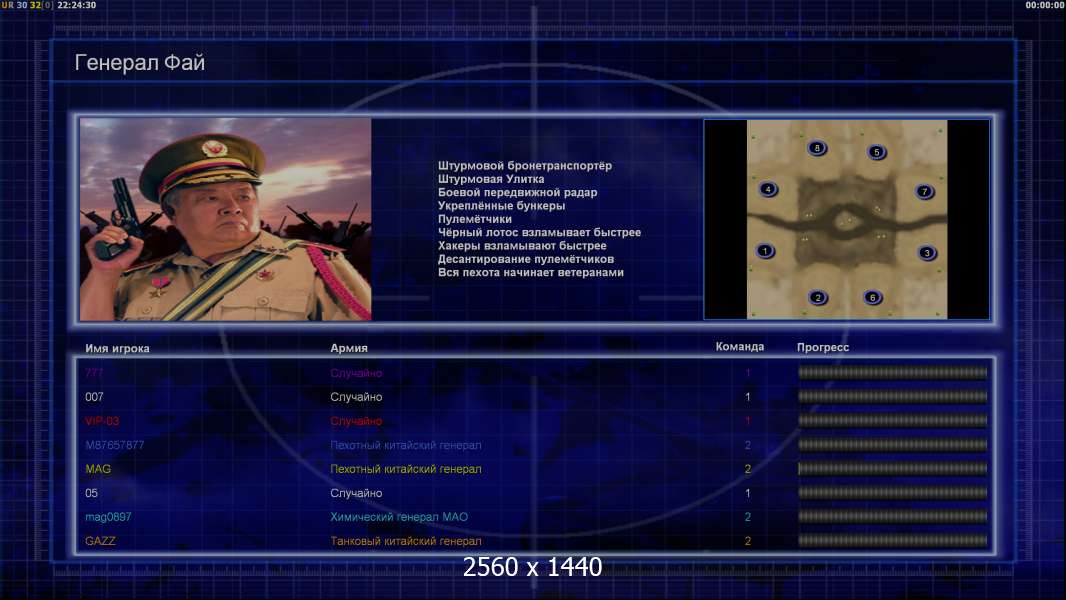The height and width of the screenshot is (600, 1066).
Task: Click 'Пулемётчики' ability line
Action: pos(475,219)
